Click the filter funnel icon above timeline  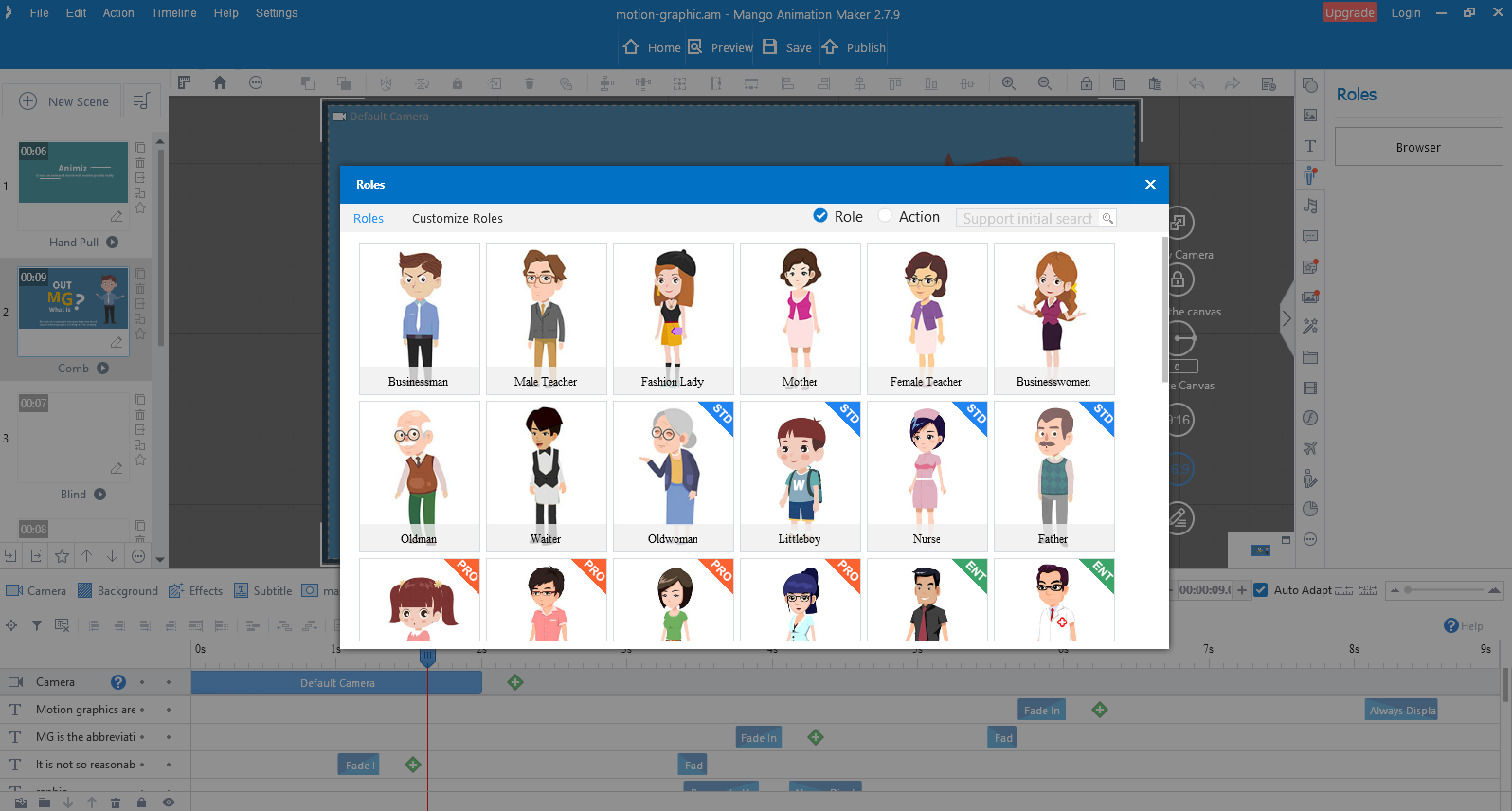click(37, 625)
